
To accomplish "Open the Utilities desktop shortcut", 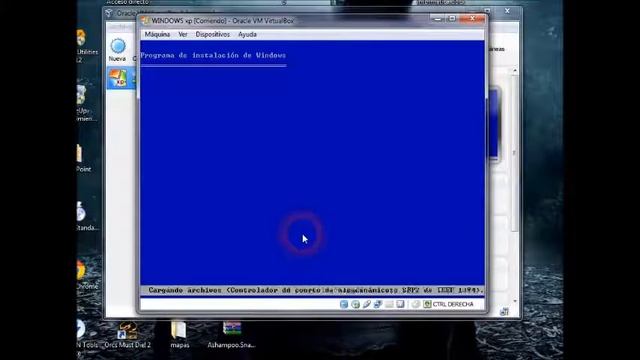I will tap(87, 47).
